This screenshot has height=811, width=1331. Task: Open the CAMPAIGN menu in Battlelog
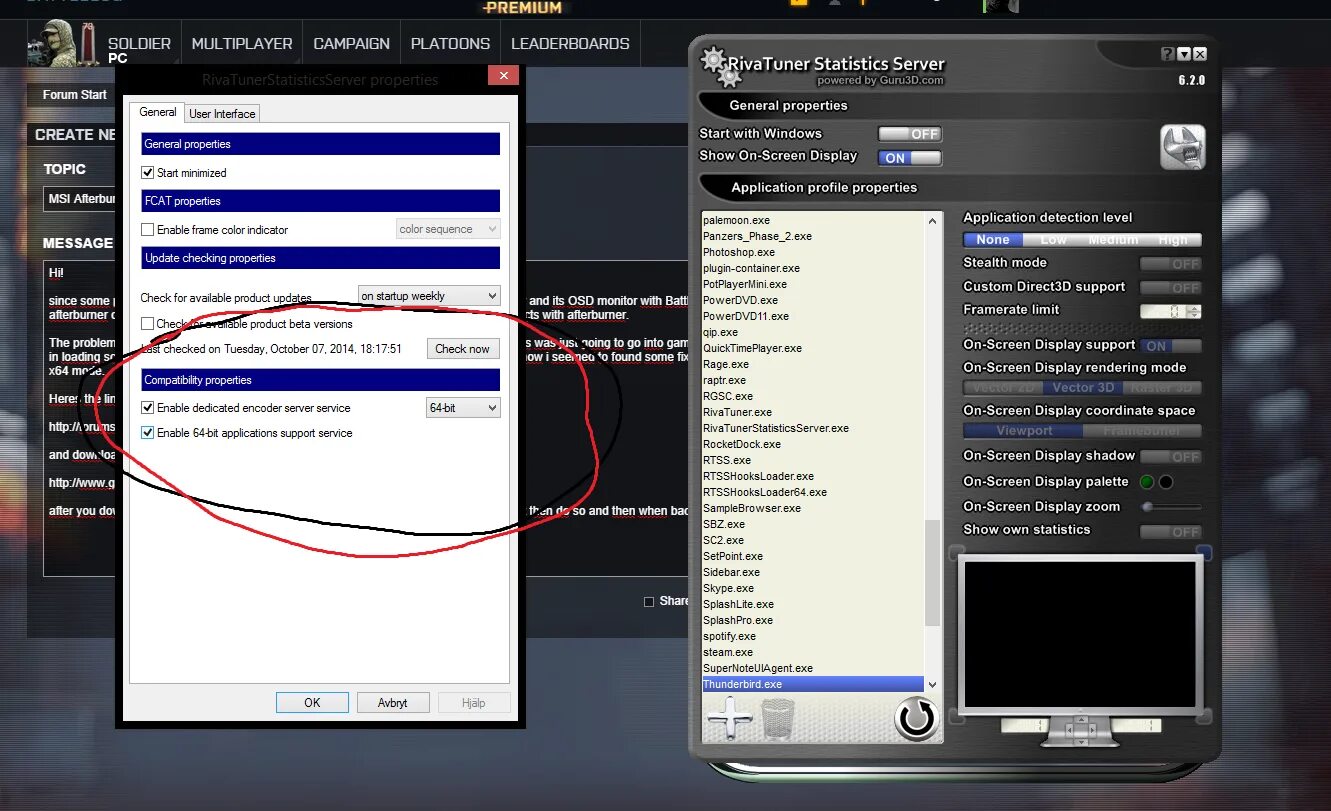tap(351, 44)
